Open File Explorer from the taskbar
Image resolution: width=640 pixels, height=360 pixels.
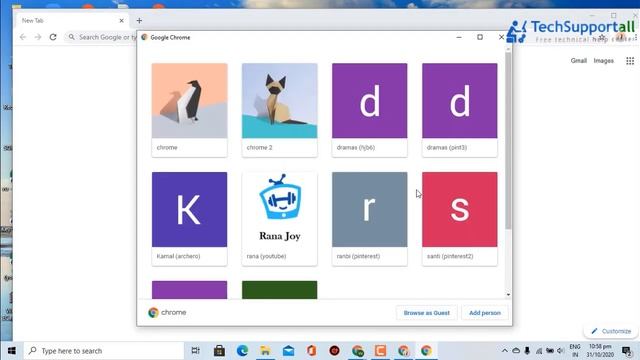click(265, 351)
